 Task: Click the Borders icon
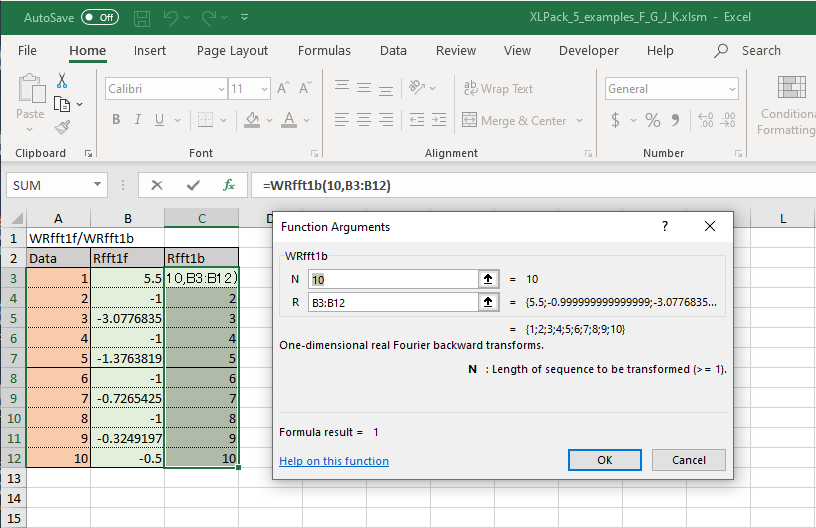205,120
